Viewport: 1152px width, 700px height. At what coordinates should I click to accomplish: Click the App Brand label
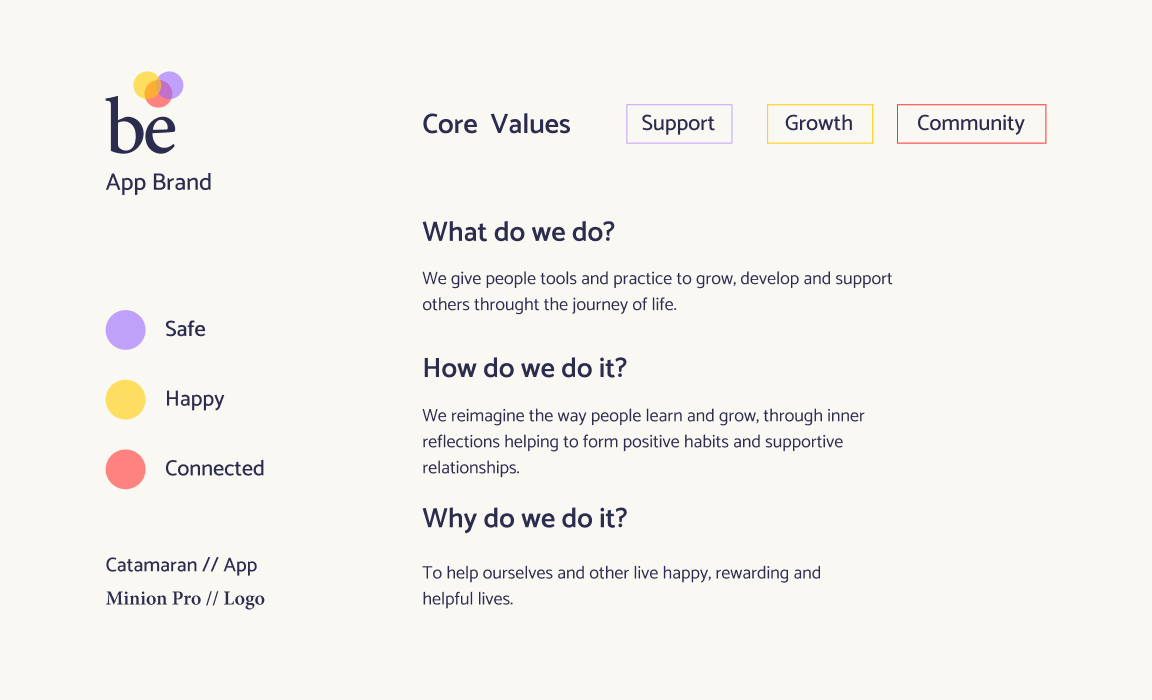(x=159, y=182)
